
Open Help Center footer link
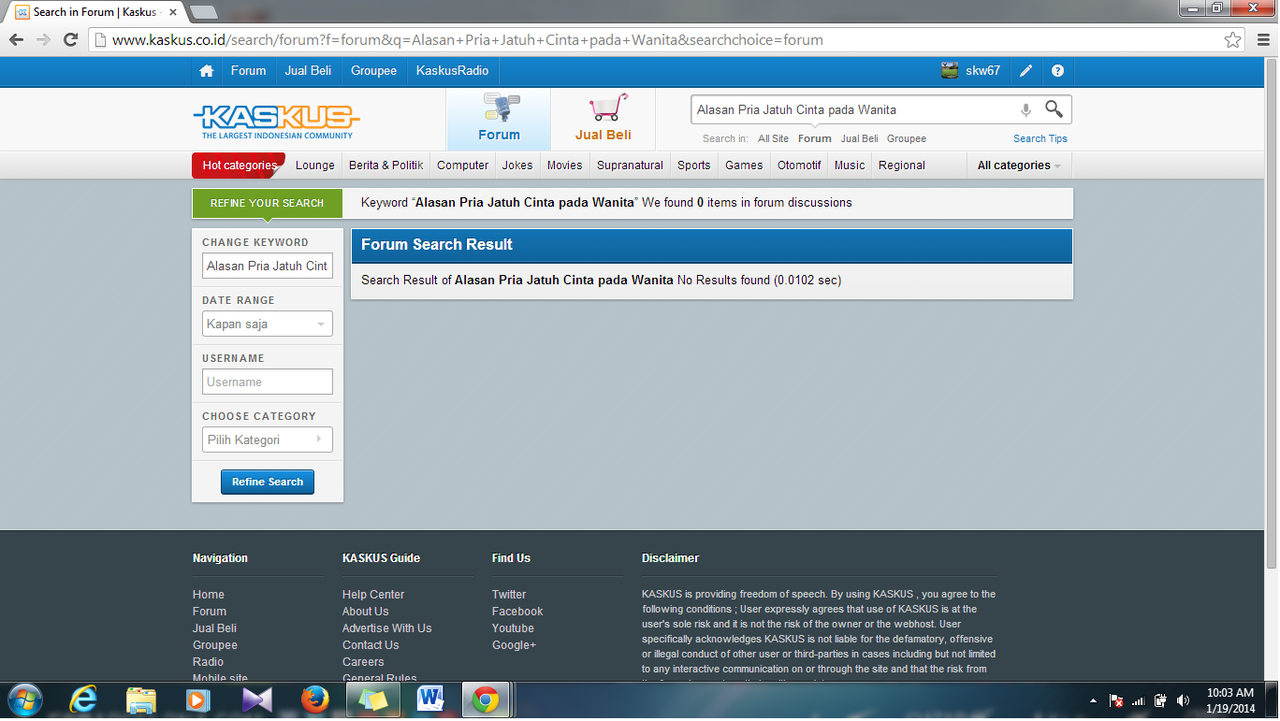pos(373,594)
